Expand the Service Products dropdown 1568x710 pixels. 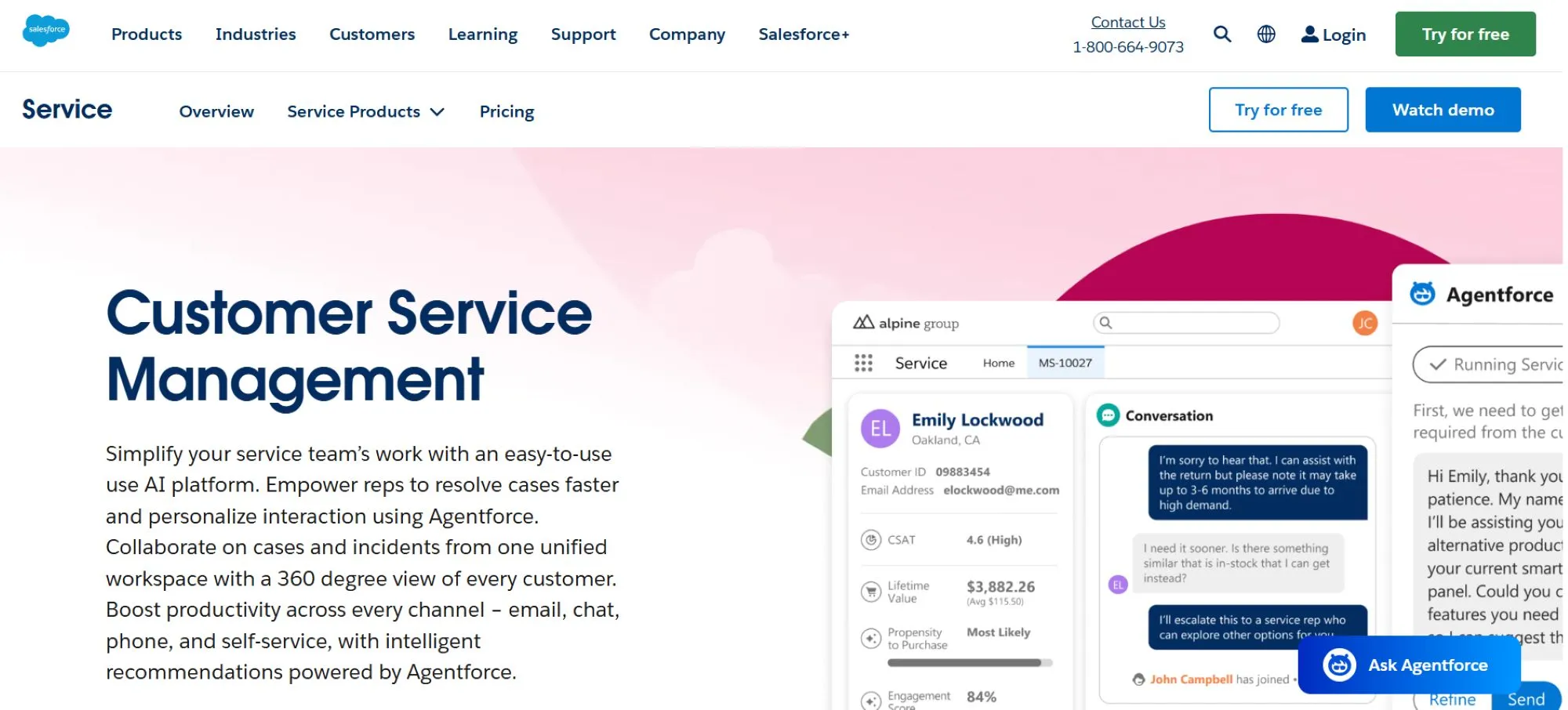[x=366, y=111]
